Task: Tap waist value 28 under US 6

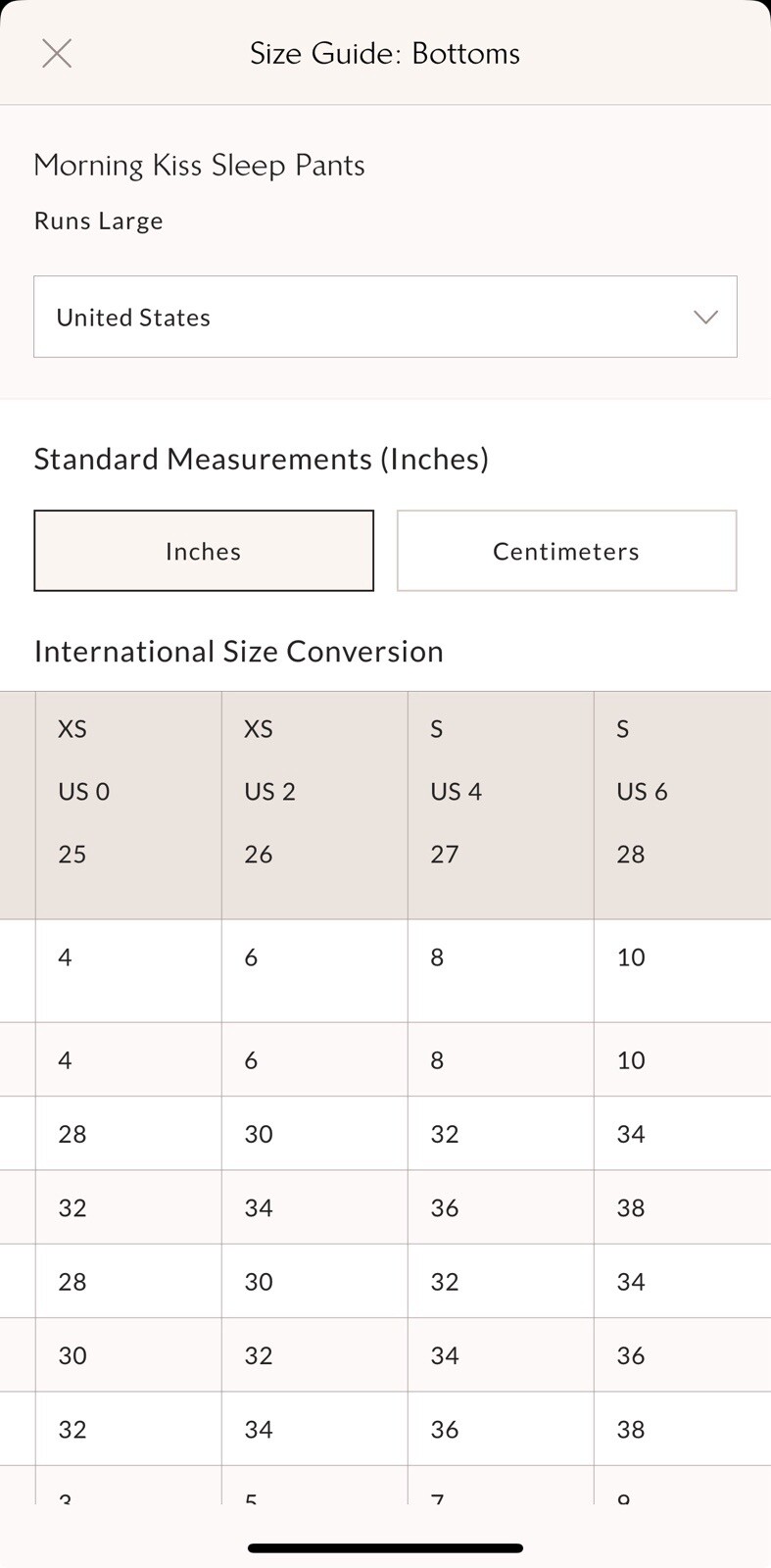Action: [631, 855]
